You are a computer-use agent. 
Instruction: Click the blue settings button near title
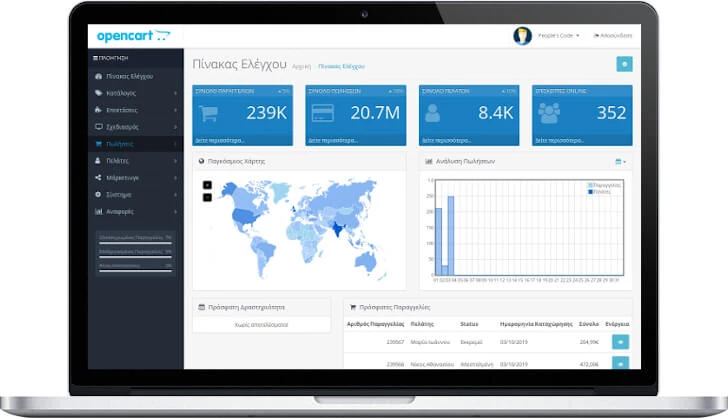623,64
